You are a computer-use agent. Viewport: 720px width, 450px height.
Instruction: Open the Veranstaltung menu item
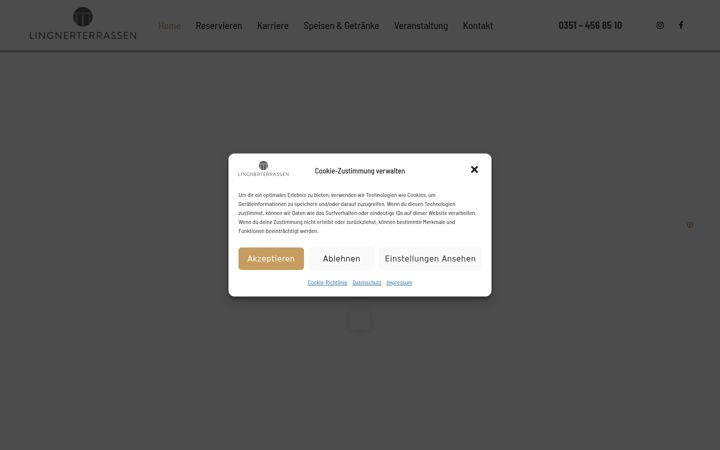(x=421, y=26)
